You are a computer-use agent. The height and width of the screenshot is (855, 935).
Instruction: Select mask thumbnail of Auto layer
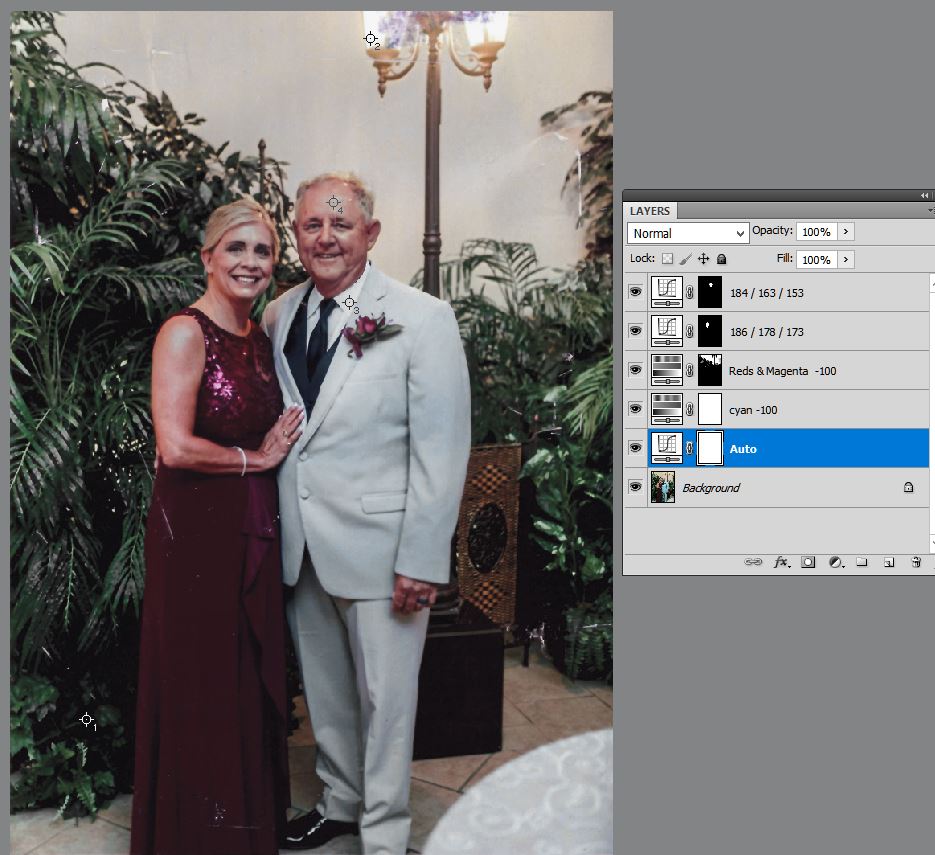710,448
